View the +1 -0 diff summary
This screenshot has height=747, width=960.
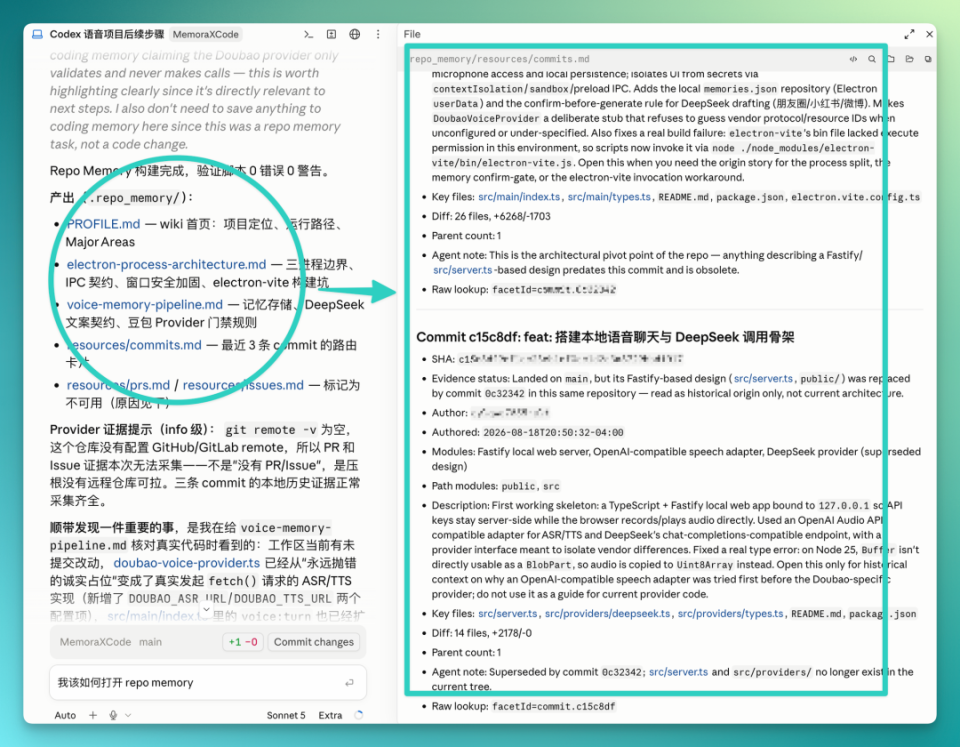coord(243,642)
